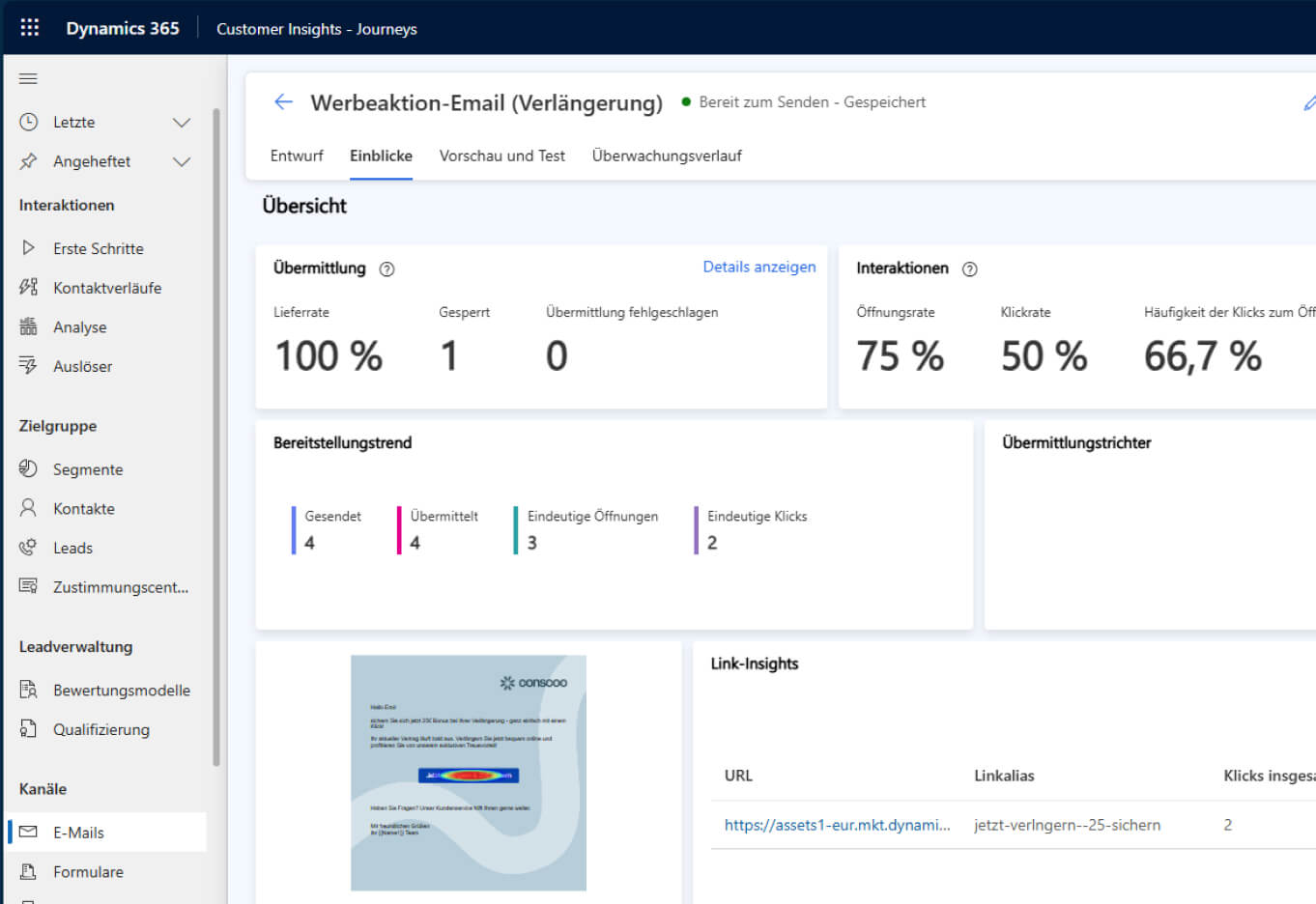Click the Linkalias column header
Image resolution: width=1316 pixels, height=904 pixels.
1004,776
